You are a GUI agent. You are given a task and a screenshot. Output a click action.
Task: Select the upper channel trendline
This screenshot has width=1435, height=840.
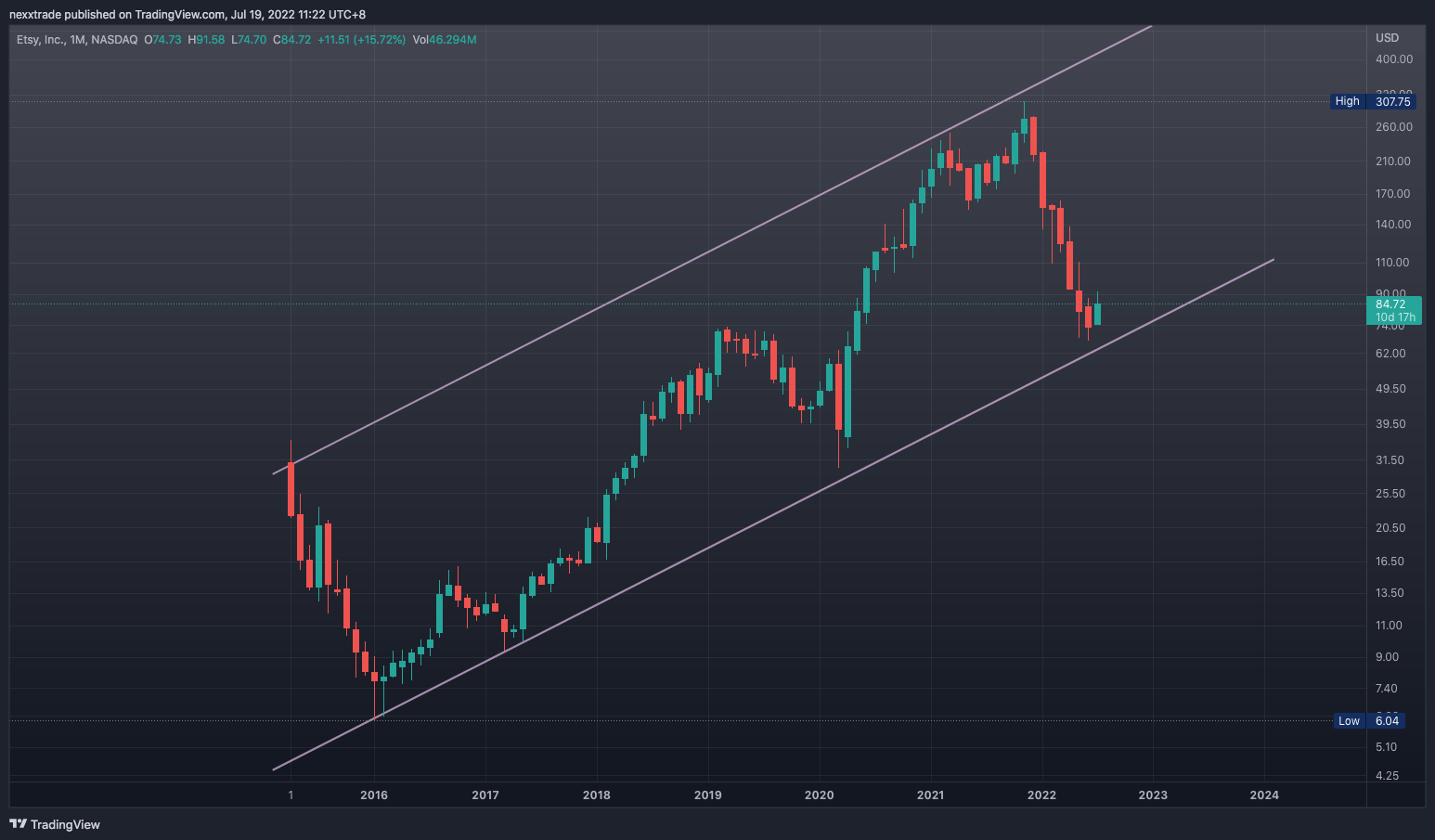click(712, 250)
